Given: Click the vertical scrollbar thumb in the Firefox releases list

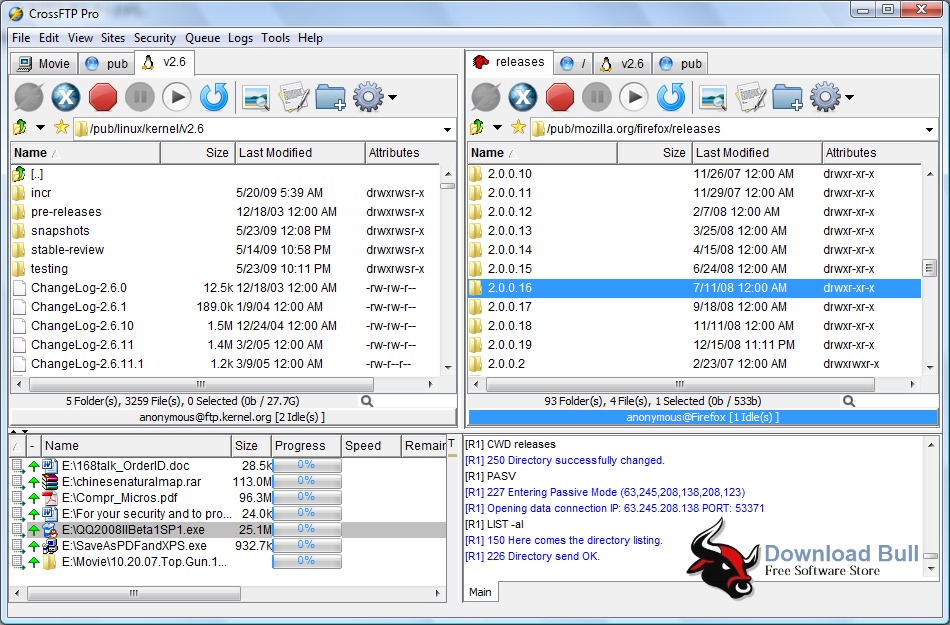Looking at the screenshot, I should 929,268.
